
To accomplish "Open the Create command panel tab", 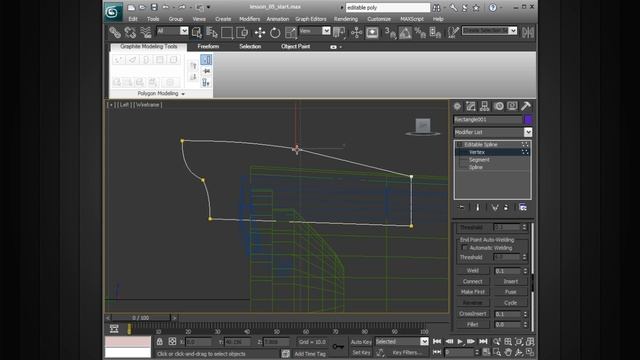I will (457, 106).
